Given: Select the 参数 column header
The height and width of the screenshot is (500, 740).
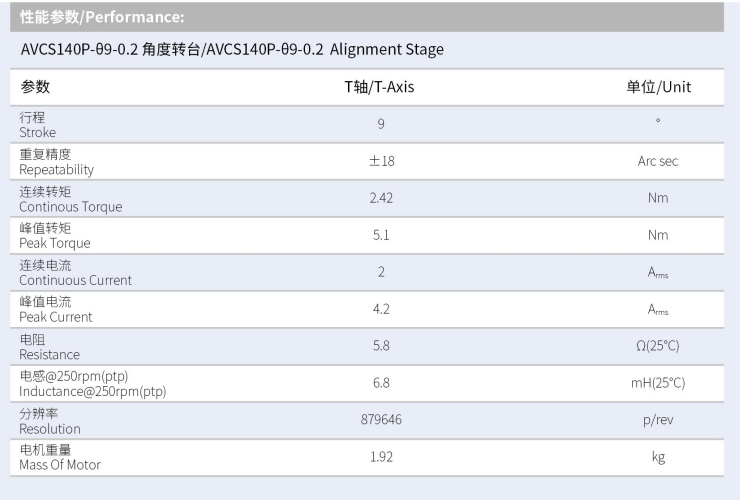Looking at the screenshot, I should [35, 87].
